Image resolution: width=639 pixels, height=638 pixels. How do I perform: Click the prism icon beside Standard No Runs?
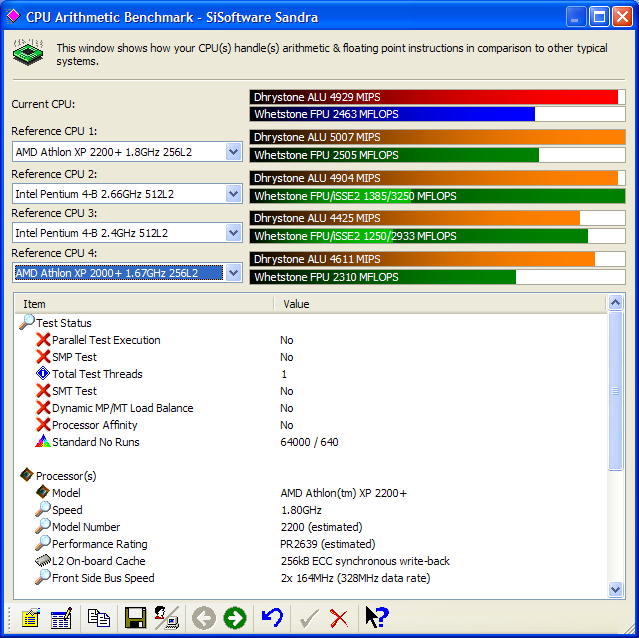coord(43,442)
